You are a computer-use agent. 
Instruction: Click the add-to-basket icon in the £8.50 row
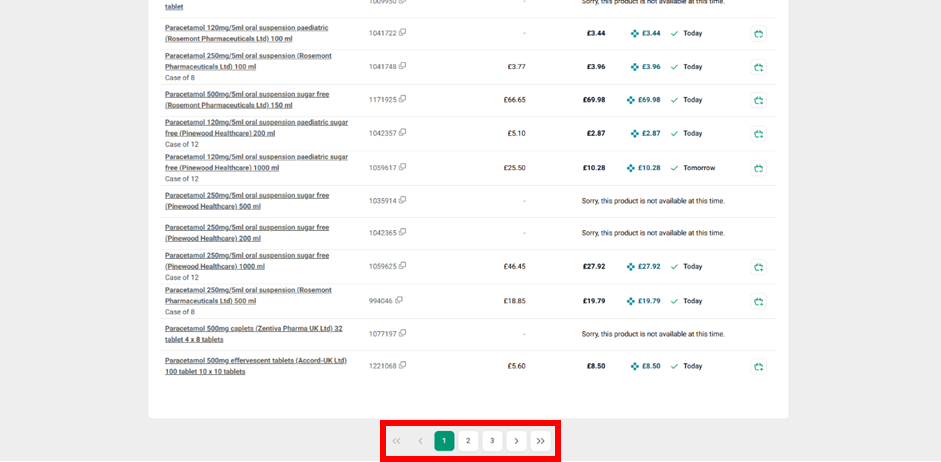pyautogui.click(x=758, y=367)
